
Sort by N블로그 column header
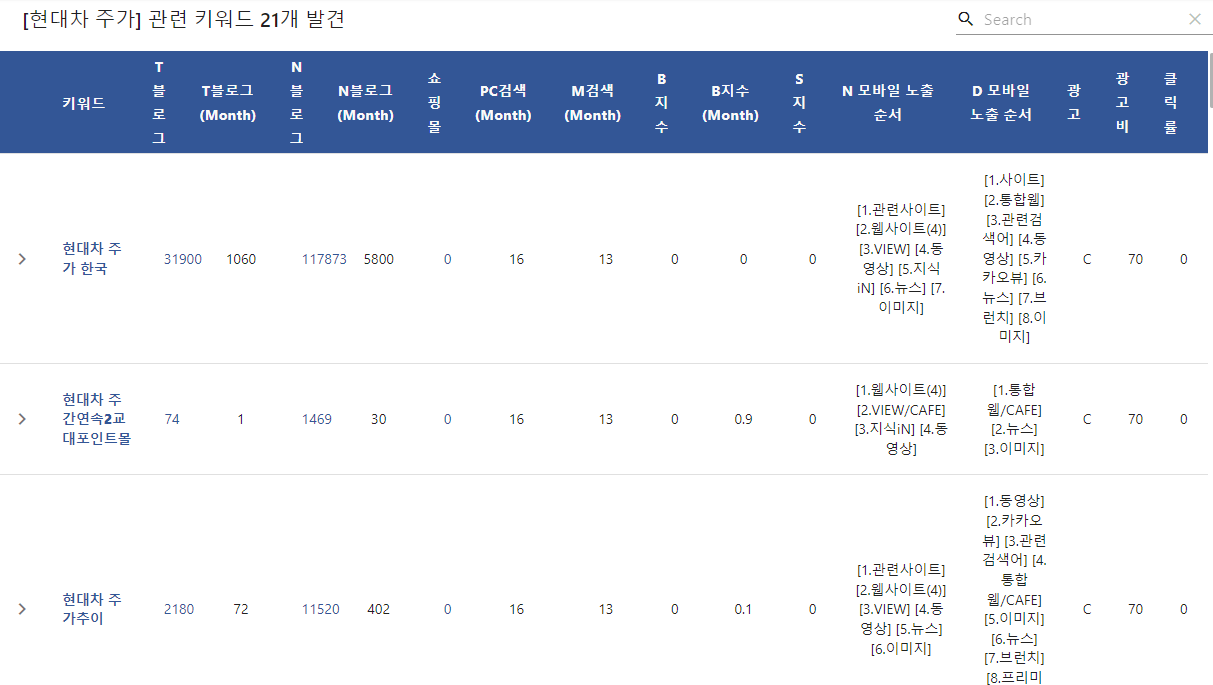[297, 103]
